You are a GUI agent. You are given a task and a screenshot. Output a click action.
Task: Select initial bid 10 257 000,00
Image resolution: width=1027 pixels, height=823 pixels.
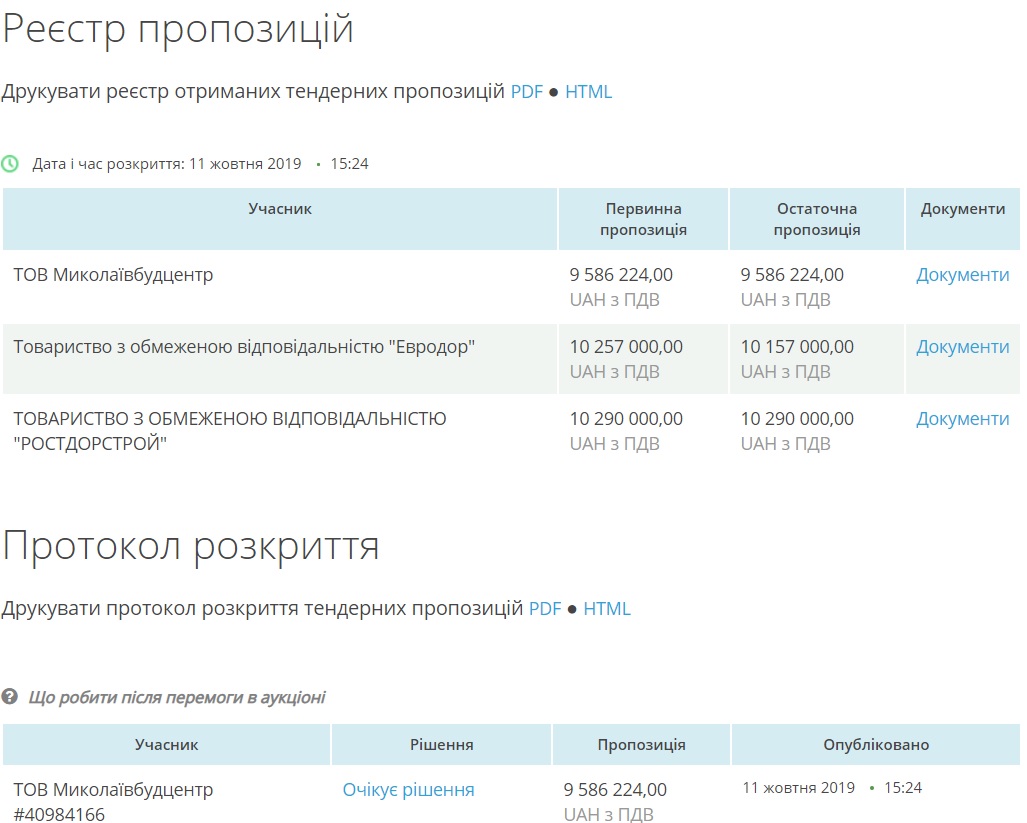[626, 347]
